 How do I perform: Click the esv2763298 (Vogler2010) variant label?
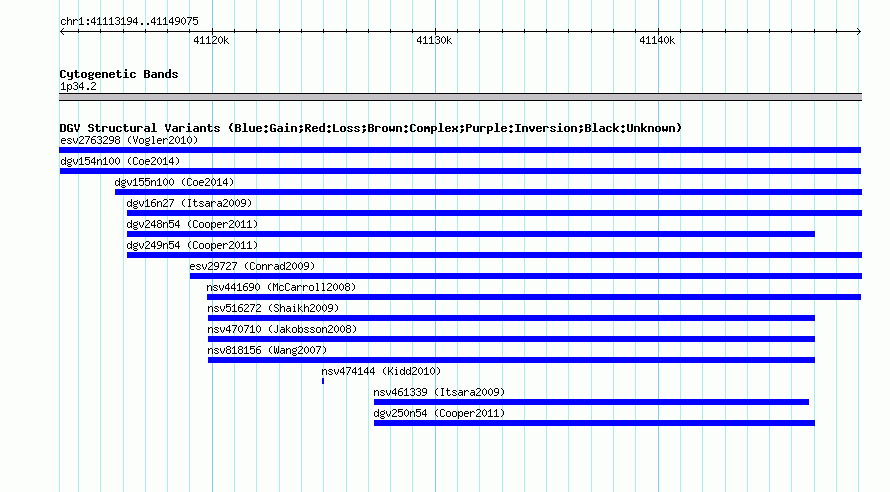click(x=129, y=140)
